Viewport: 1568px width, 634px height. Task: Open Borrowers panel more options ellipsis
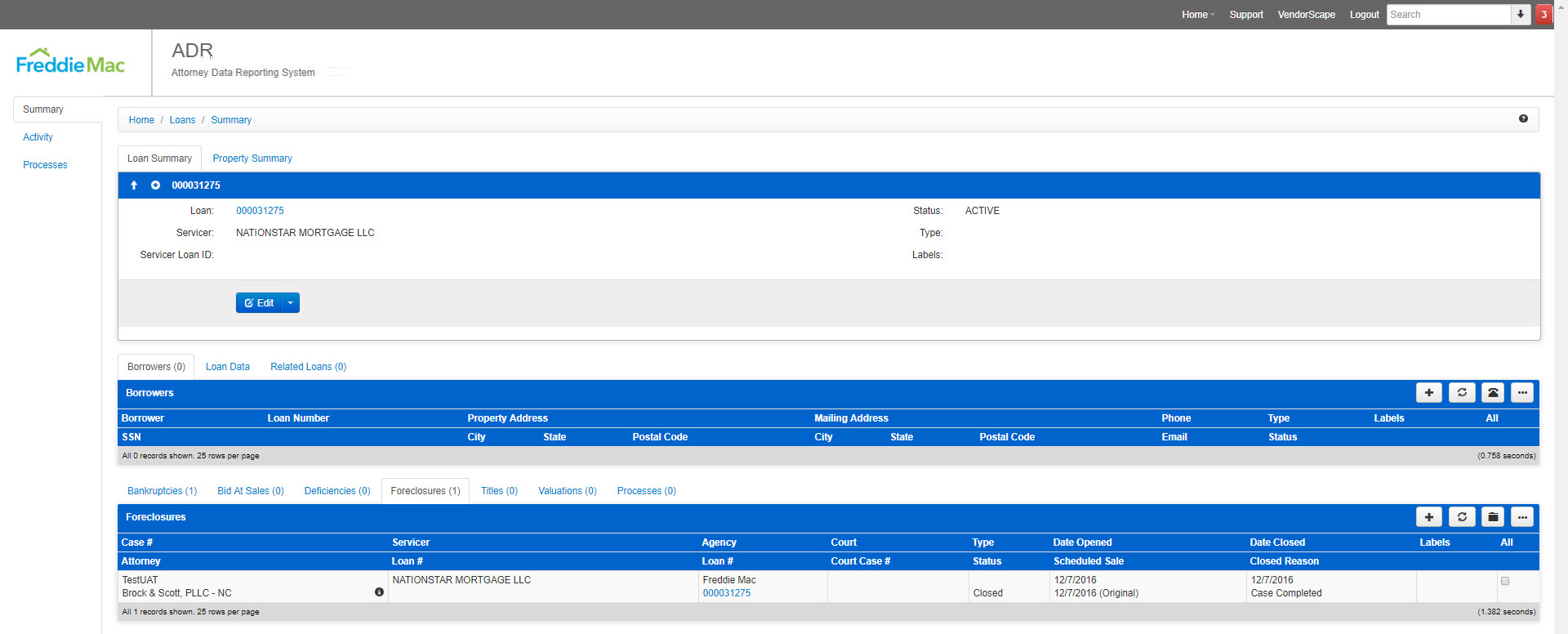pyautogui.click(x=1522, y=393)
